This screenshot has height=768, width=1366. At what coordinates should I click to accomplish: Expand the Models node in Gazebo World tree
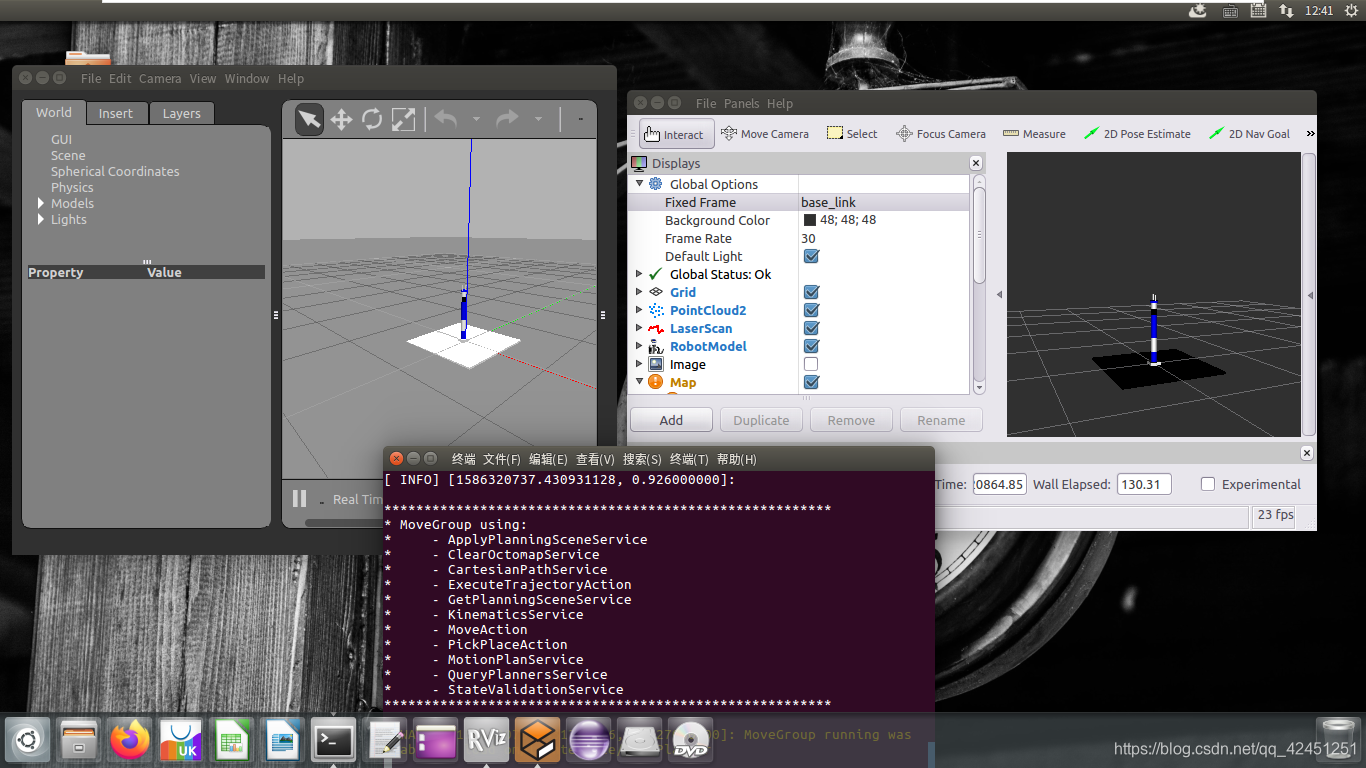41,203
